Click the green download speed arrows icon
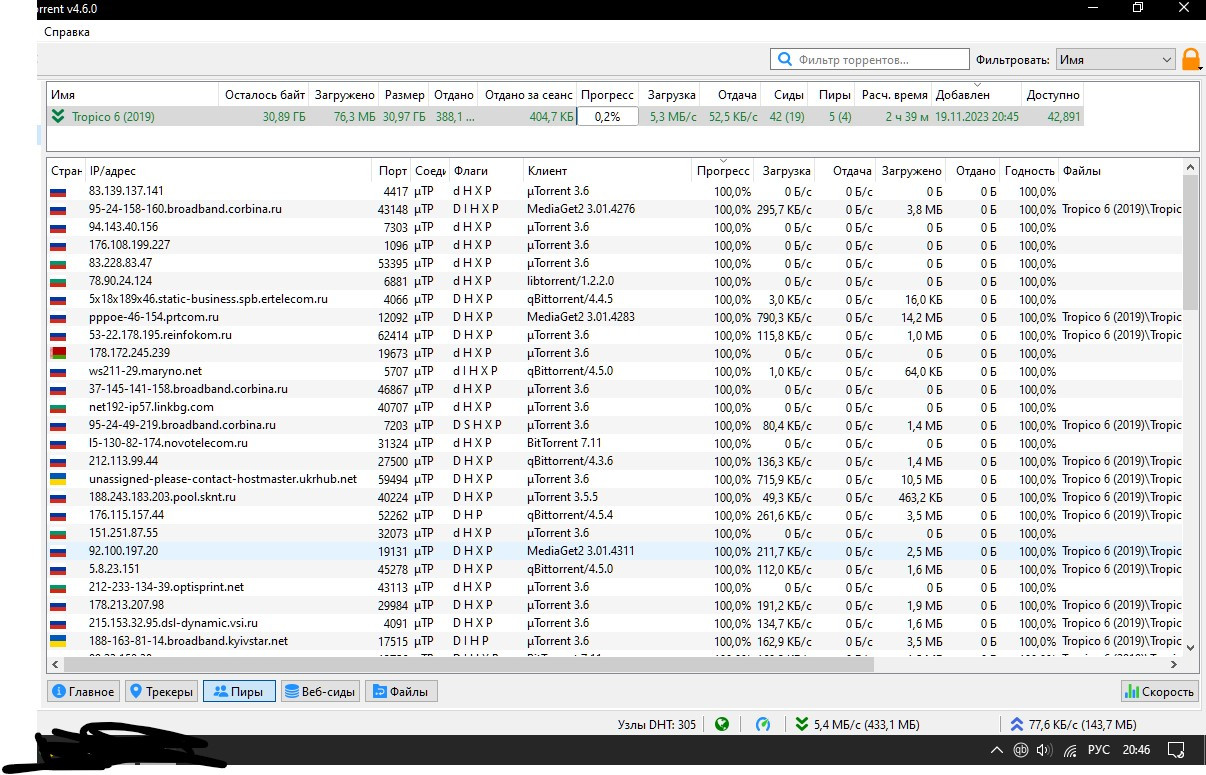 point(802,724)
